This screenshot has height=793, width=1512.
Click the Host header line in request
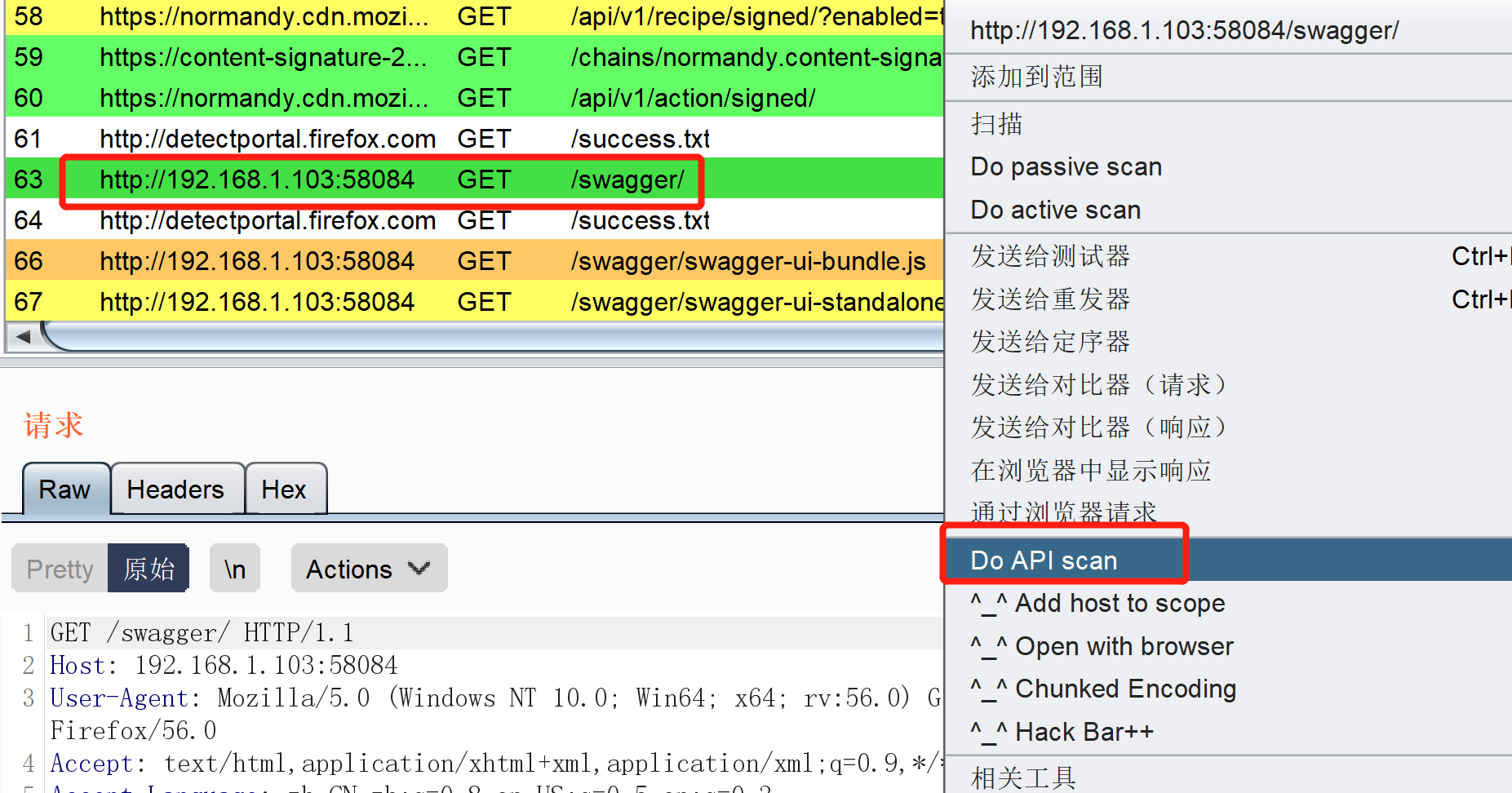224,666
